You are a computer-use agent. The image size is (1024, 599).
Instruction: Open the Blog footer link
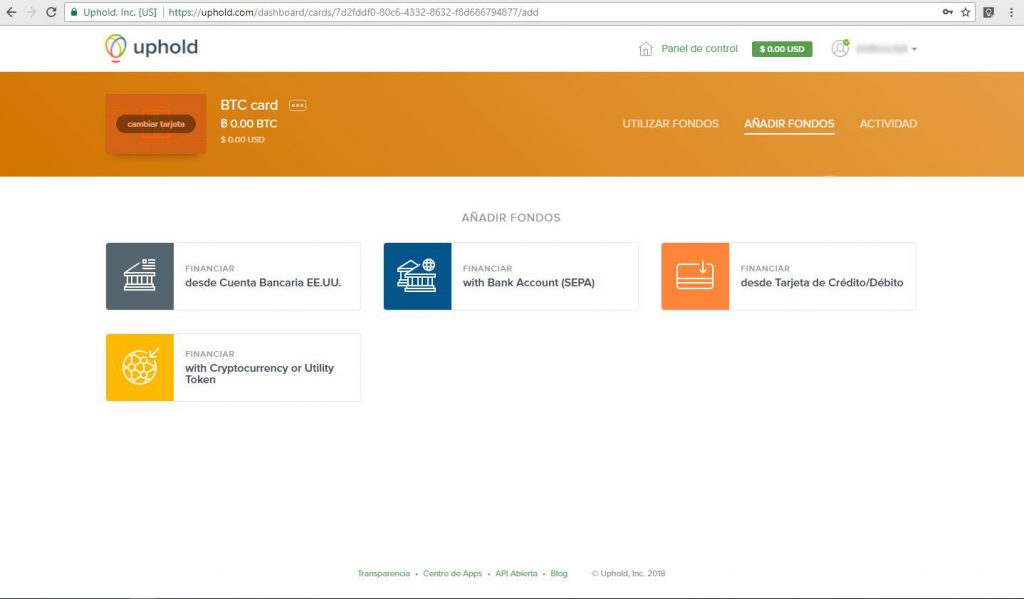click(558, 574)
